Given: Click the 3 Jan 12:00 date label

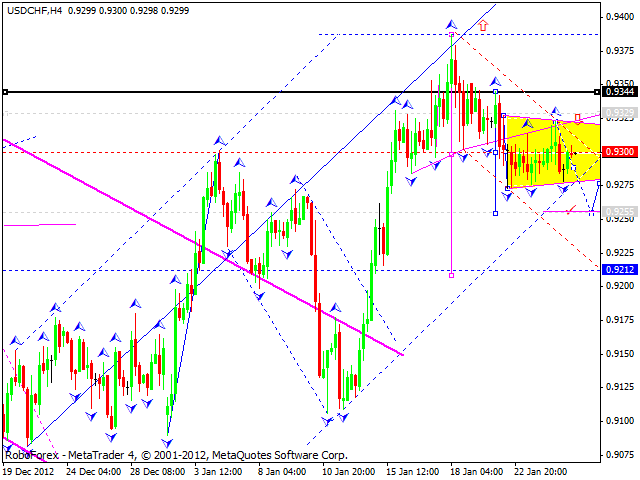Looking at the screenshot, I should pyautogui.click(x=218, y=471).
